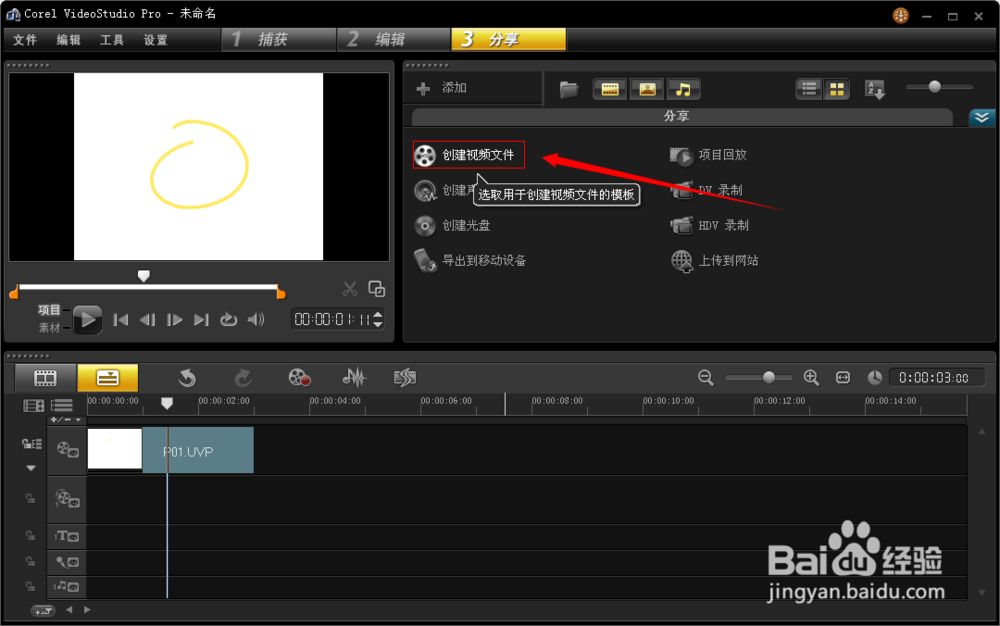Click 创建光盘 option
This screenshot has width=1000, height=626.
click(x=452, y=226)
